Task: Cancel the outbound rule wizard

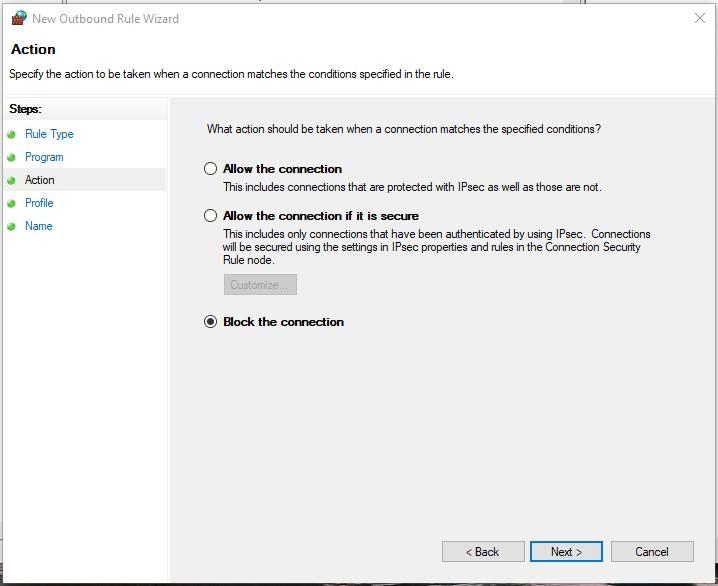Action: pyautogui.click(x=652, y=552)
